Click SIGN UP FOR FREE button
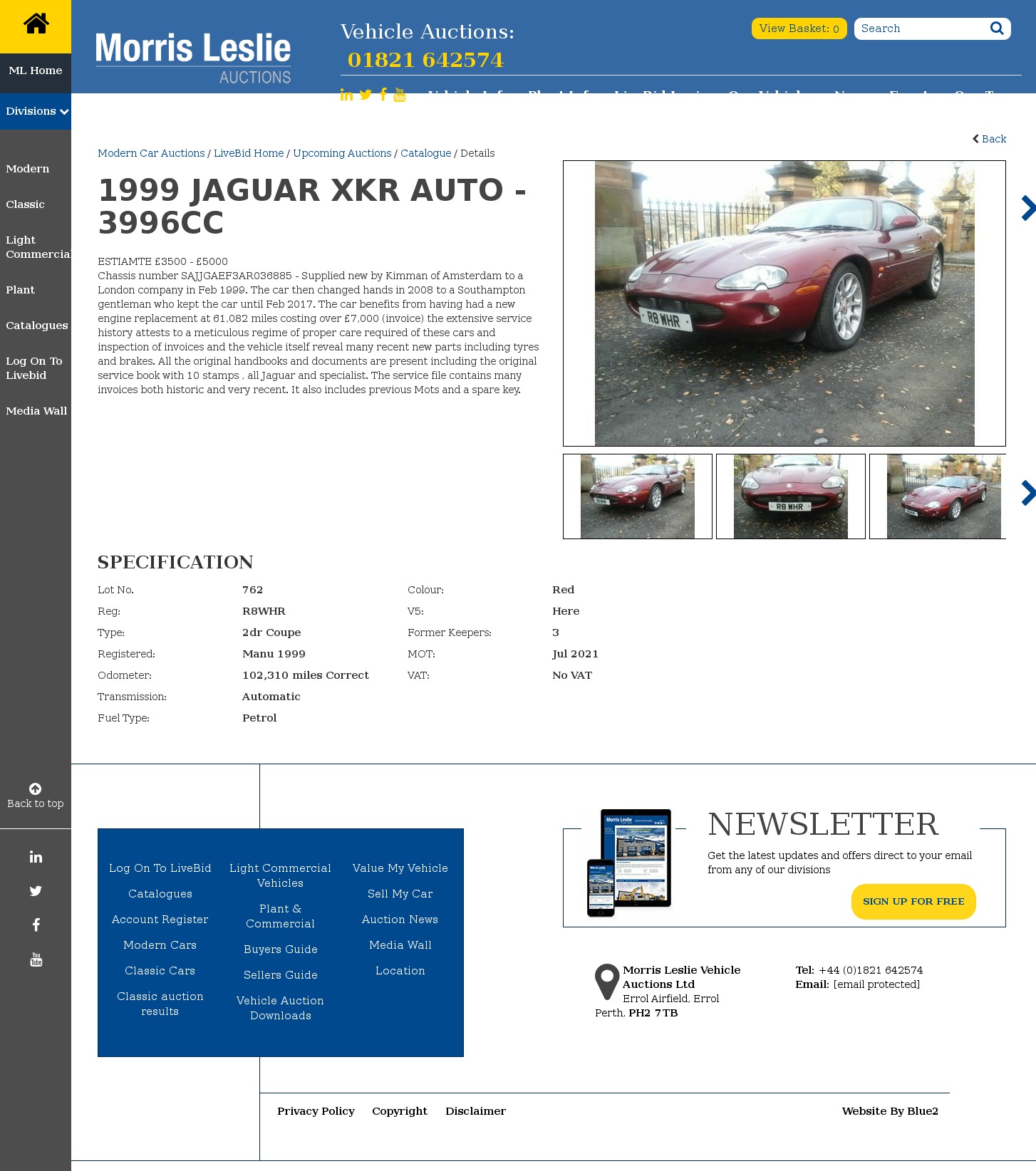Screen dimensions: 1036x1171 913,902
